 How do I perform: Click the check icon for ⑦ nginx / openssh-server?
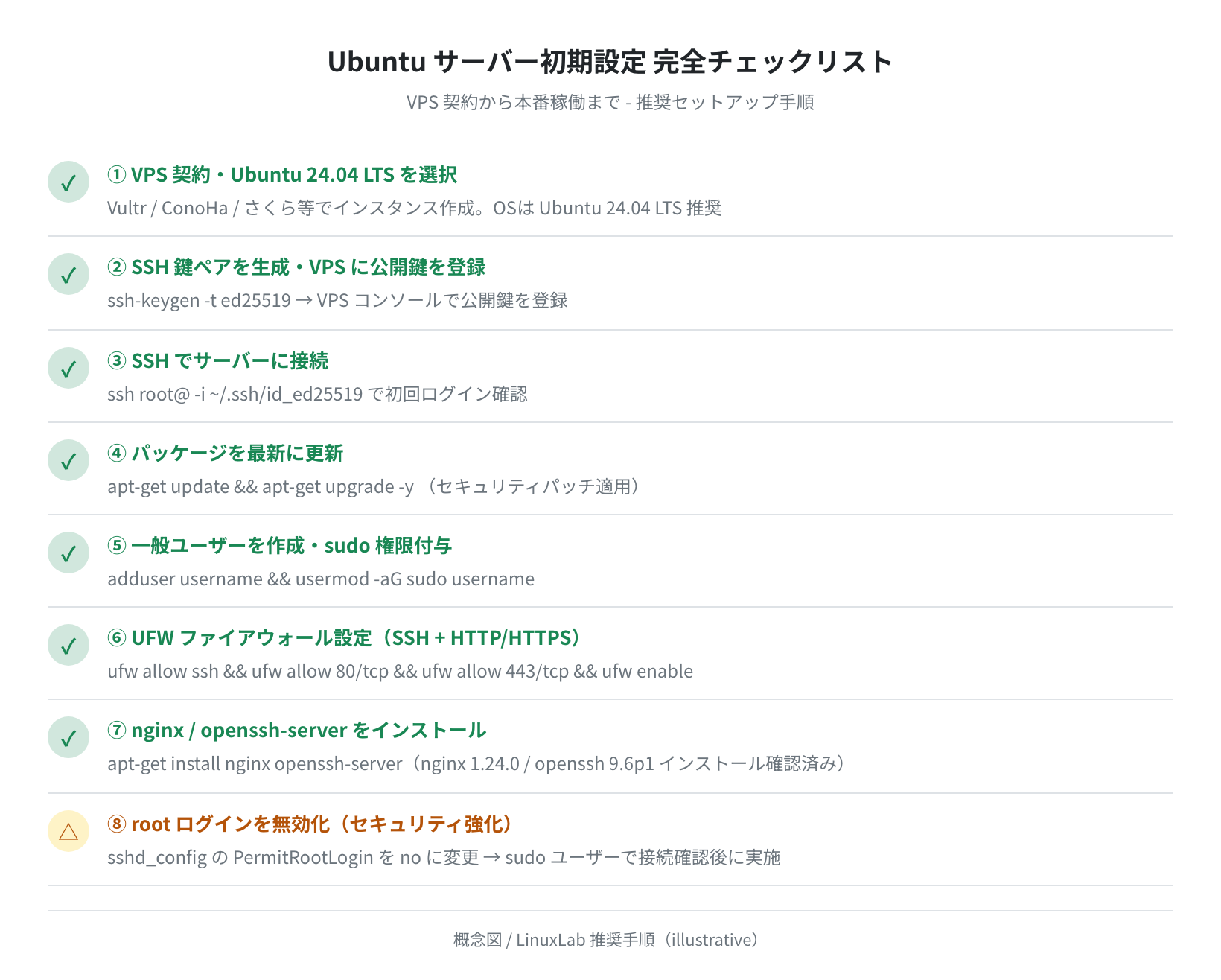pos(68,737)
